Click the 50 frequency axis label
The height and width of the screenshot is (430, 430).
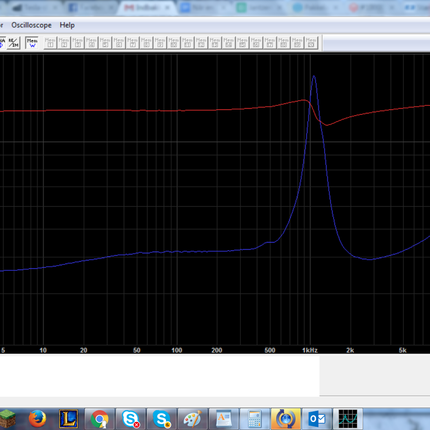point(137,350)
